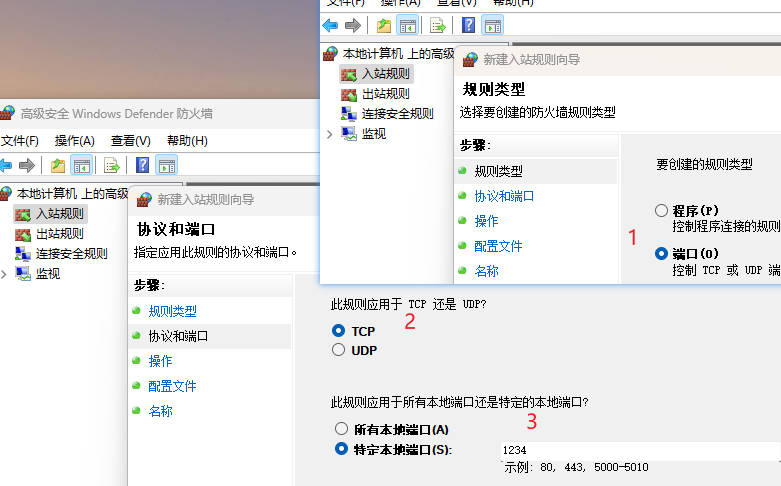Select 连接安全规则 label in the upper window tree

(397, 114)
